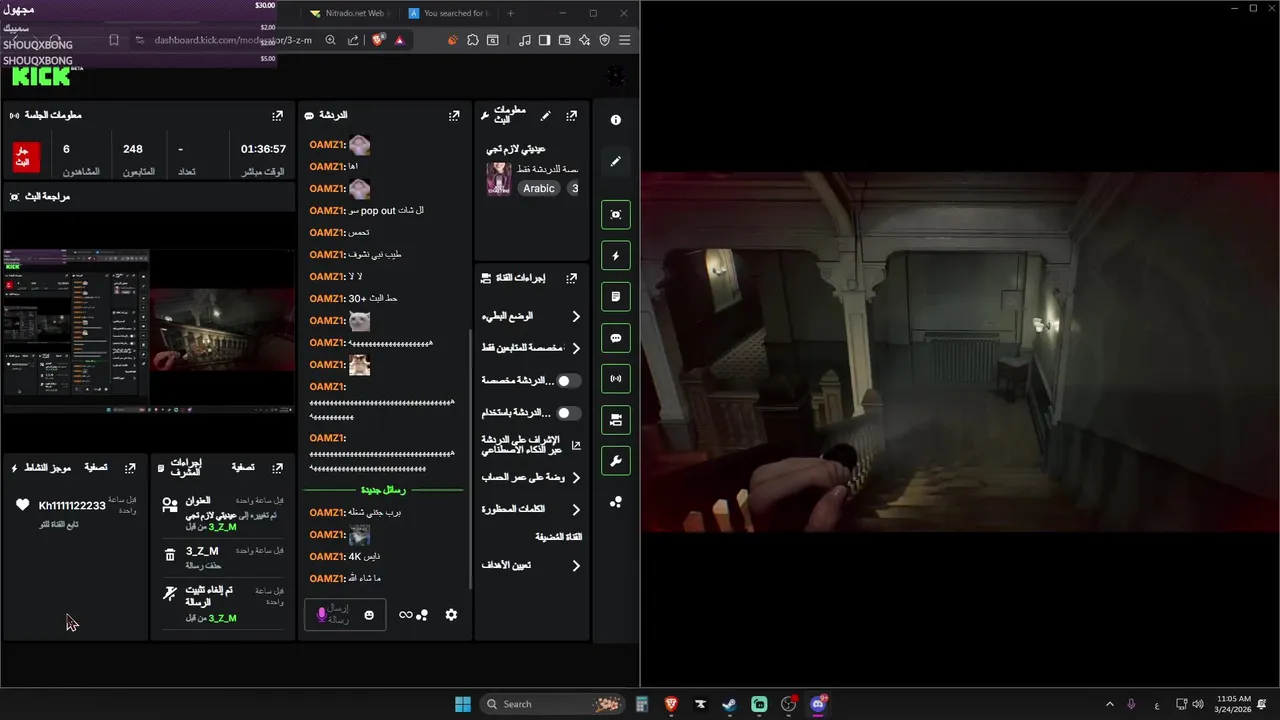
Task: Pop out the الدردشة chat panel
Action: 454,116
